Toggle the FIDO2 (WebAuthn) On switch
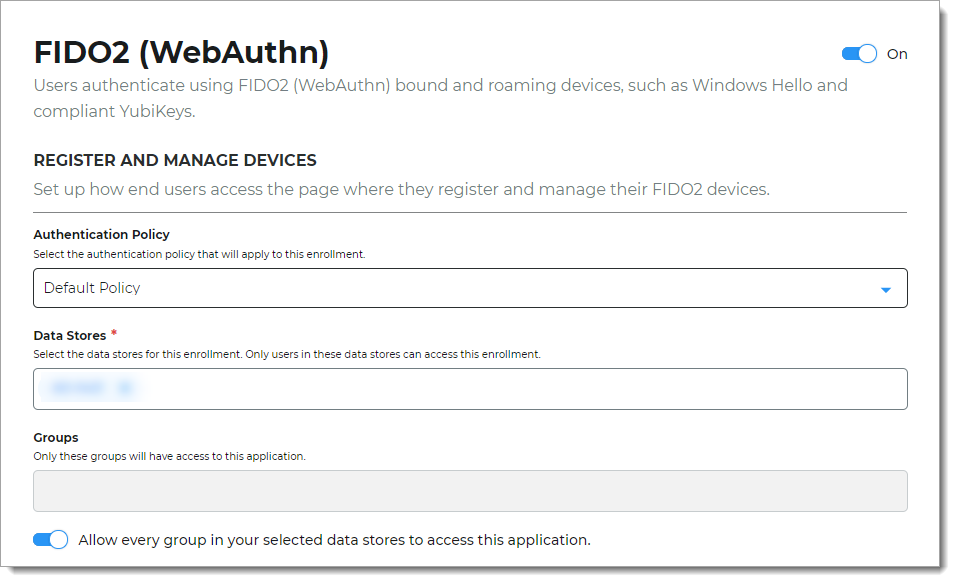The image size is (955, 582). click(859, 54)
